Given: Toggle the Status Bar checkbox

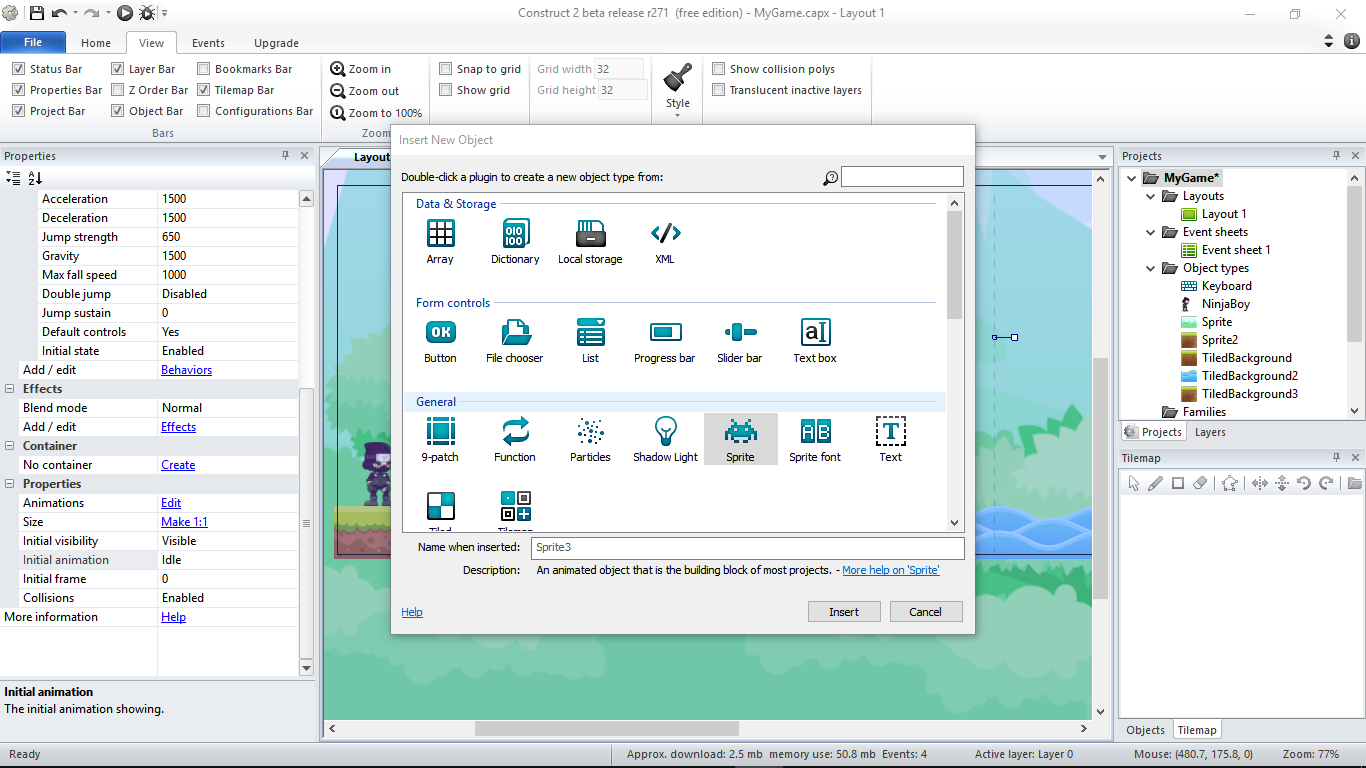Looking at the screenshot, I should pyautogui.click(x=18, y=69).
